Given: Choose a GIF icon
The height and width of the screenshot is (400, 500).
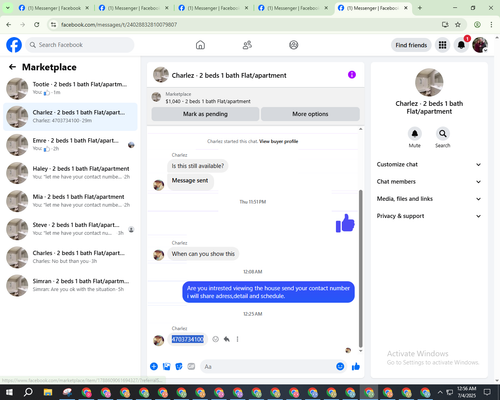Looking at the screenshot, I should (x=191, y=367).
